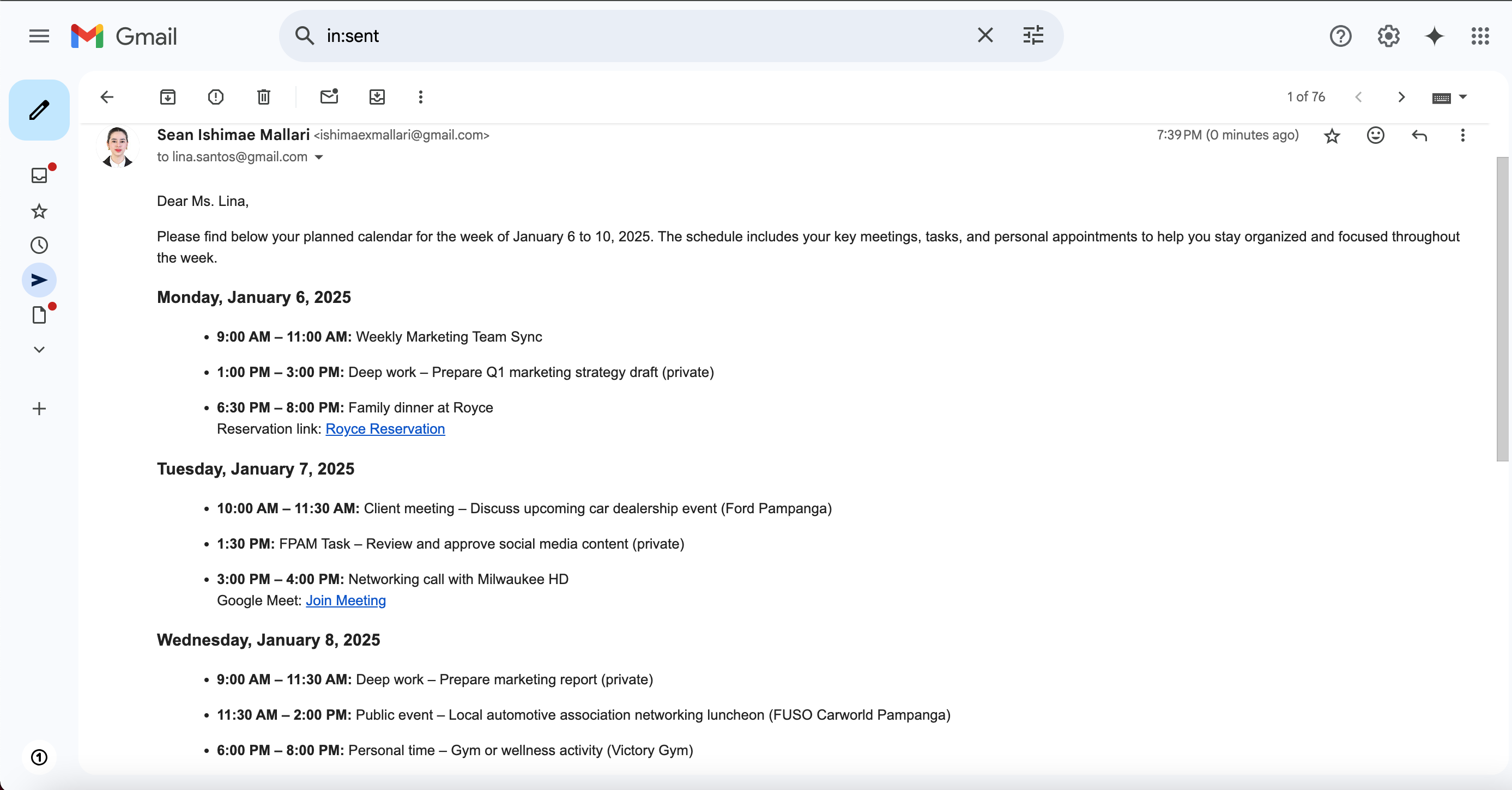Image resolution: width=1512 pixels, height=790 pixels.
Task: Reply using the arrow icon
Action: tap(1419, 136)
